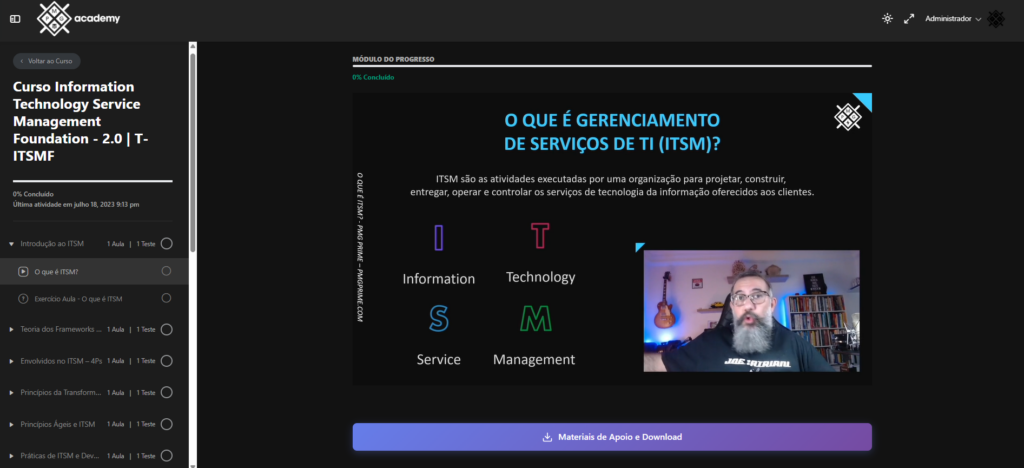Viewport: 1024px width, 468px height.
Task: Open the 'O que é ITSM?' lesson
Action: [x=57, y=271]
